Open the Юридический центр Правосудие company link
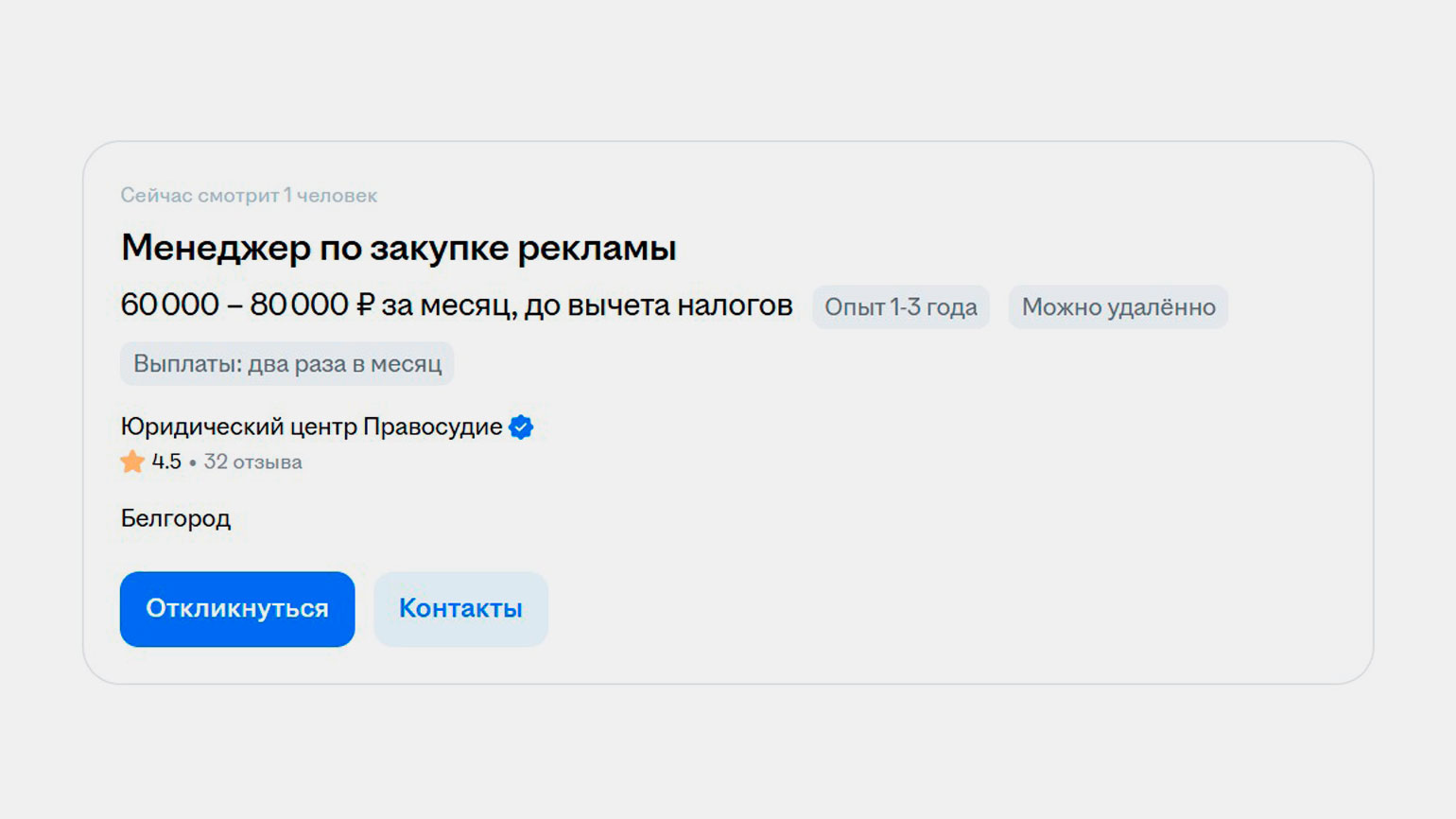This screenshot has height=819, width=1456. click(311, 427)
